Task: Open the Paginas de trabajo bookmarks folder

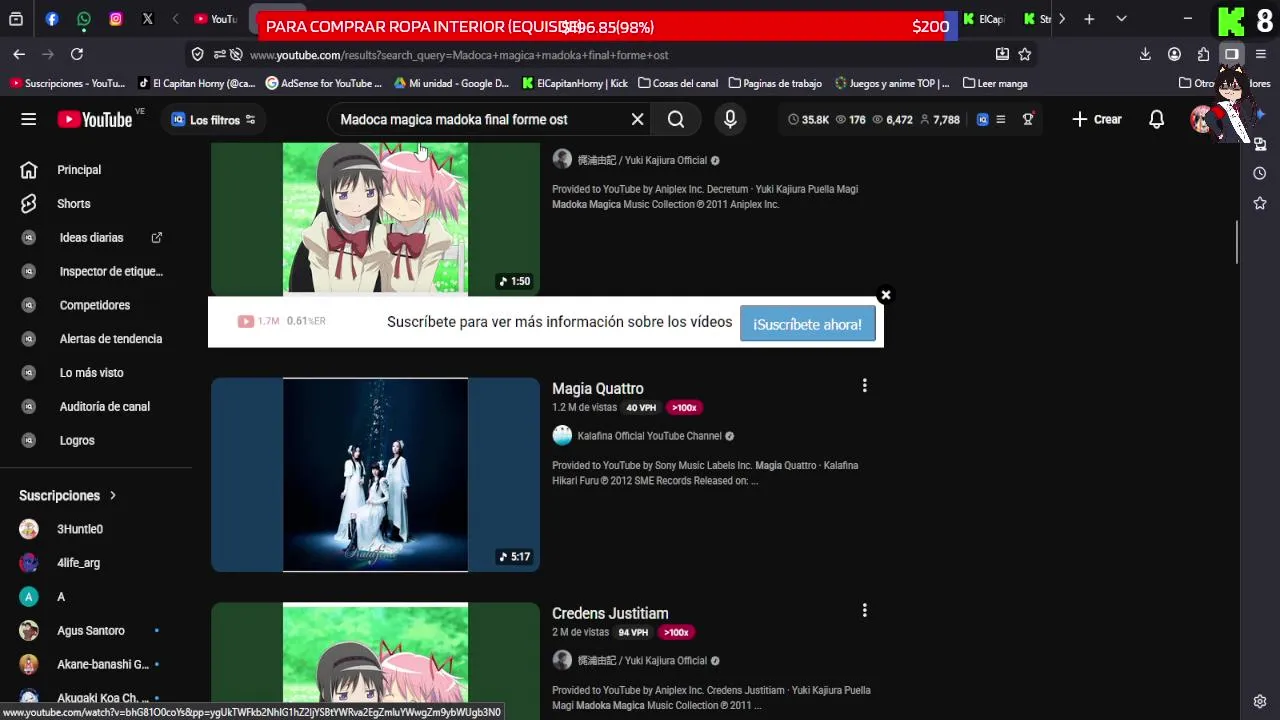Action: [776, 84]
